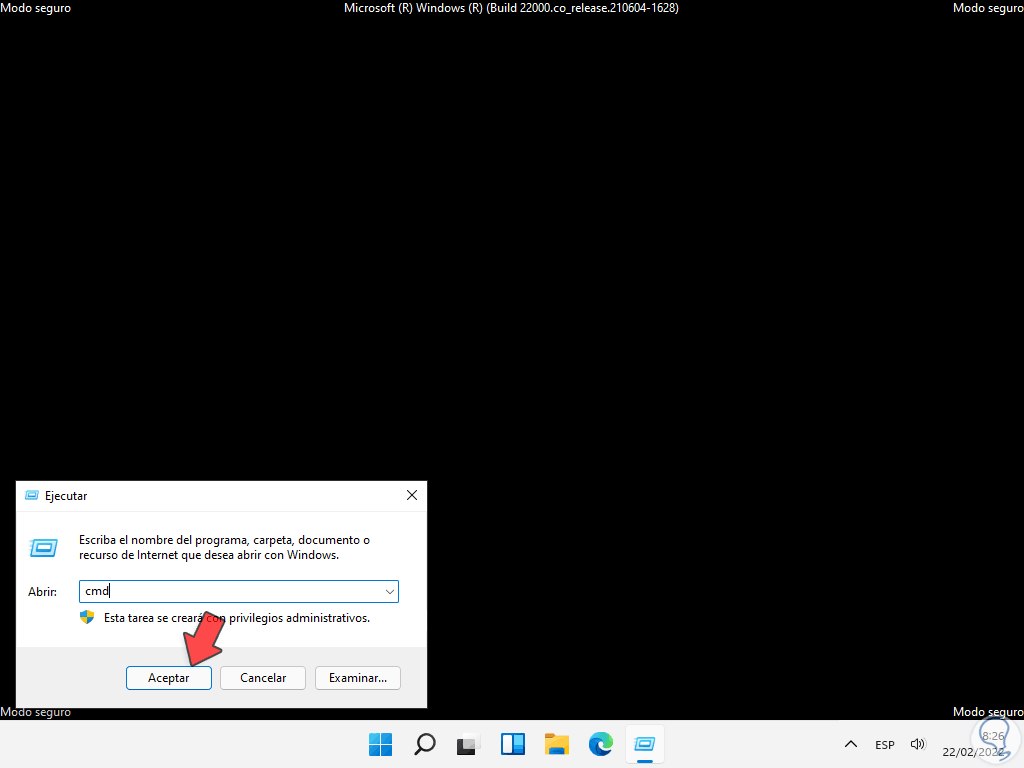
Task: Open the volume speaker tray icon
Action: 918,744
